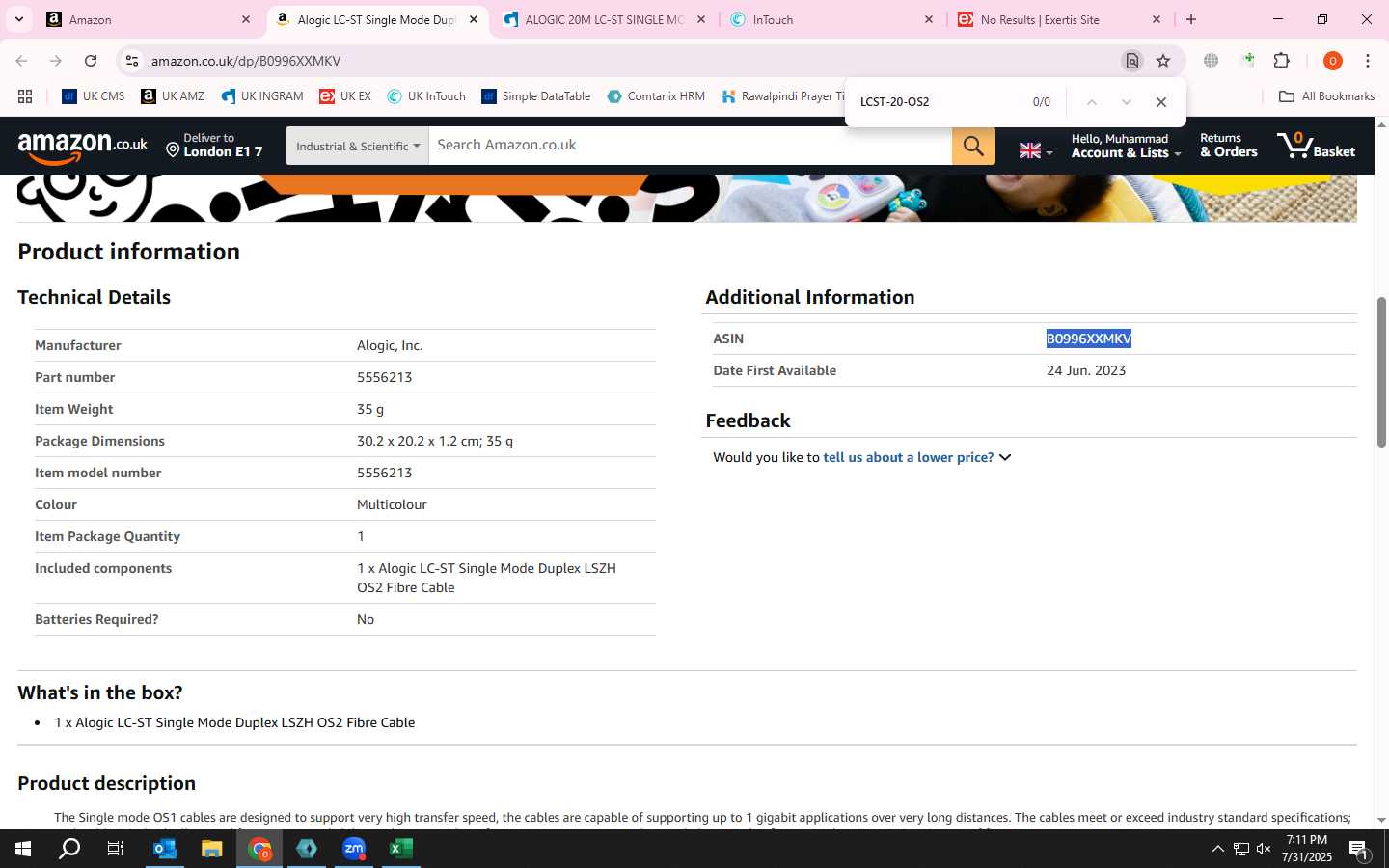Open Outlook from taskbar
The width and height of the screenshot is (1389, 868).
coord(165,849)
